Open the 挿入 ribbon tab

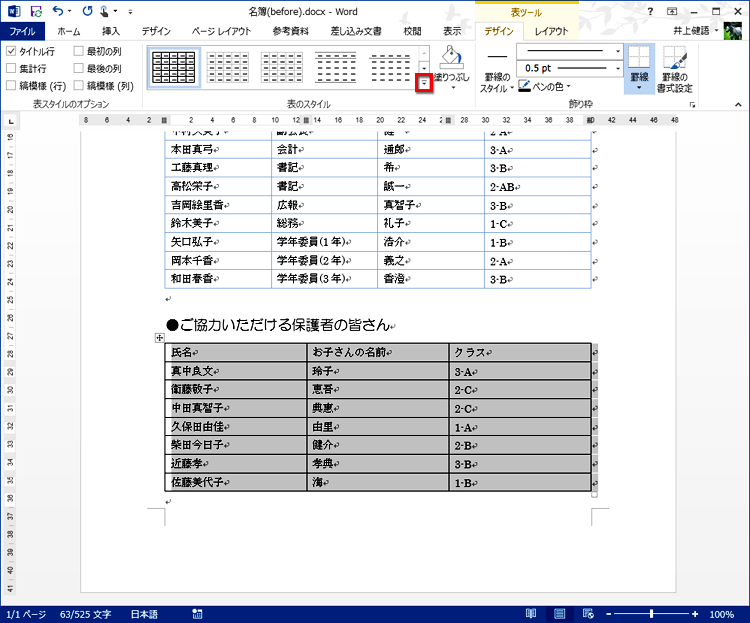tap(110, 31)
